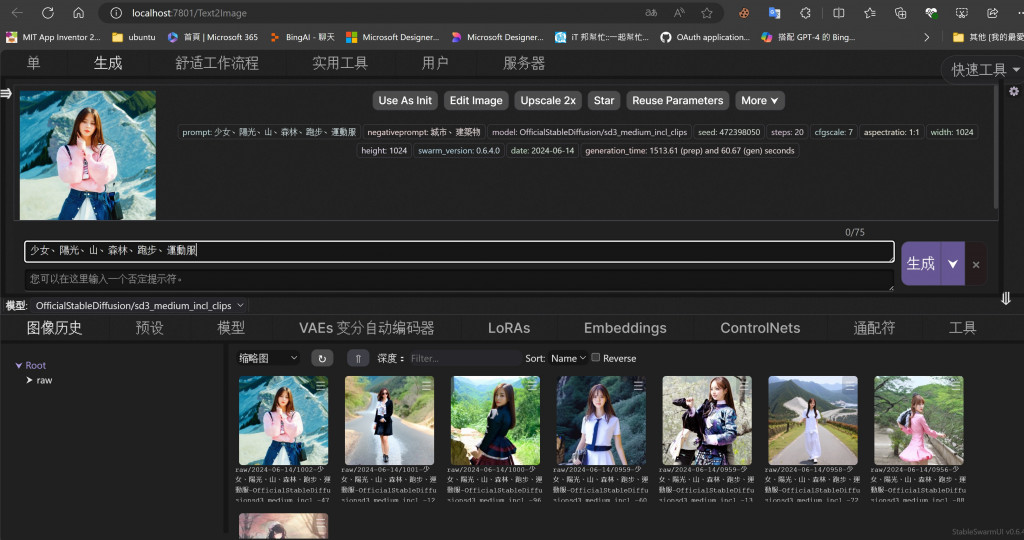Open the VAEs 变分自动编码器 tab
1024x540 pixels.
[366, 328]
